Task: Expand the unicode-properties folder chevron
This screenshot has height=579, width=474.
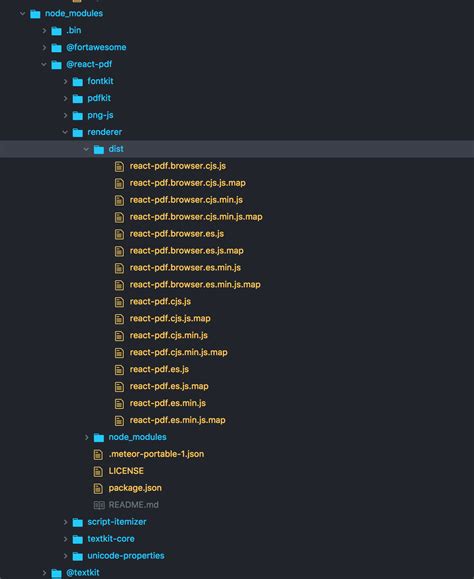Action: 65,556
